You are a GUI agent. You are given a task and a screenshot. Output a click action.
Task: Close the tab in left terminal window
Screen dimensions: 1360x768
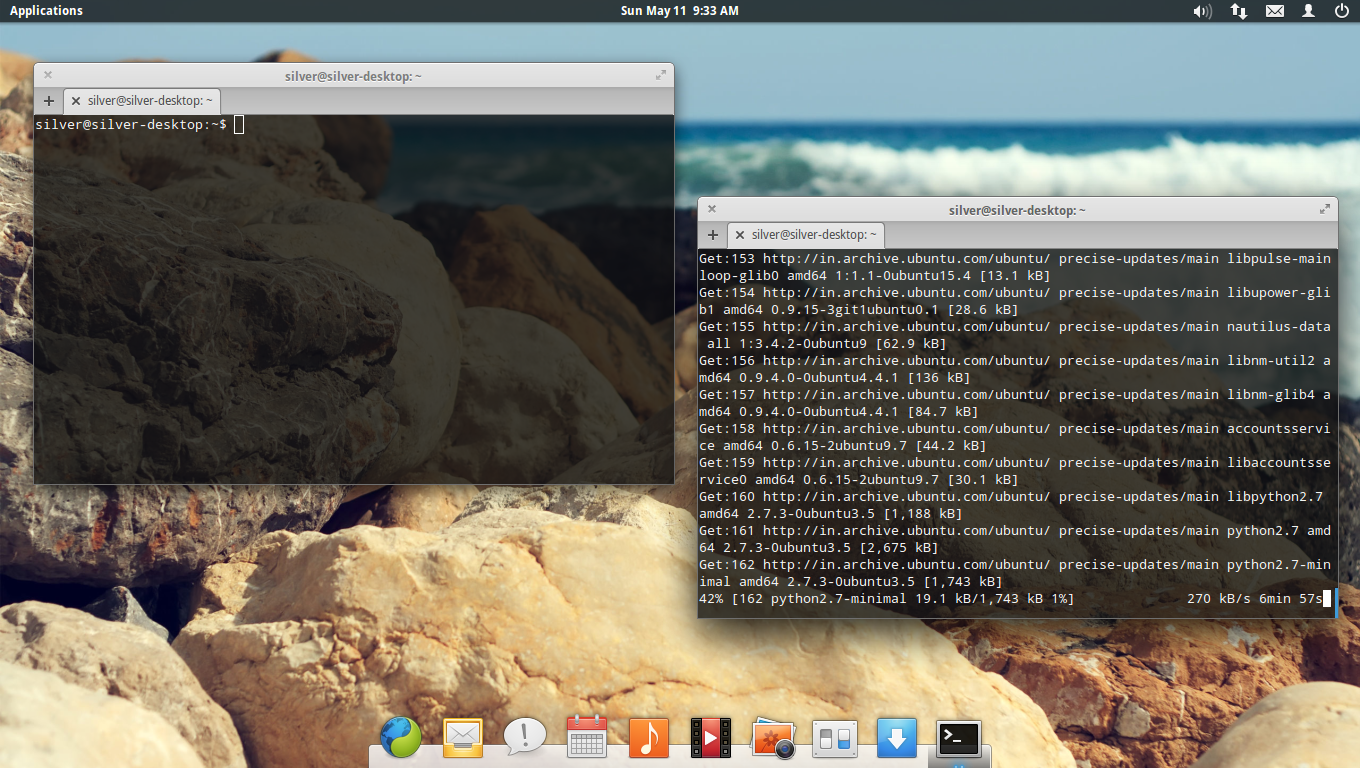[76, 101]
